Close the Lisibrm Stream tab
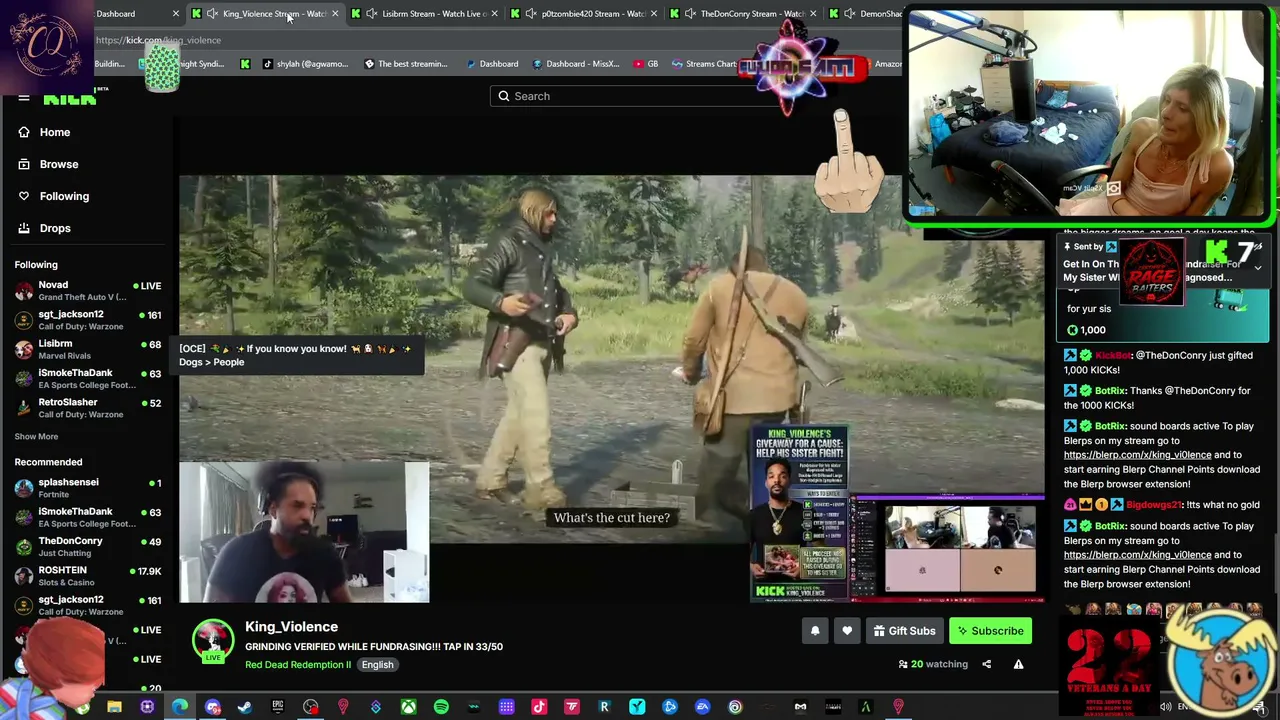 point(494,14)
